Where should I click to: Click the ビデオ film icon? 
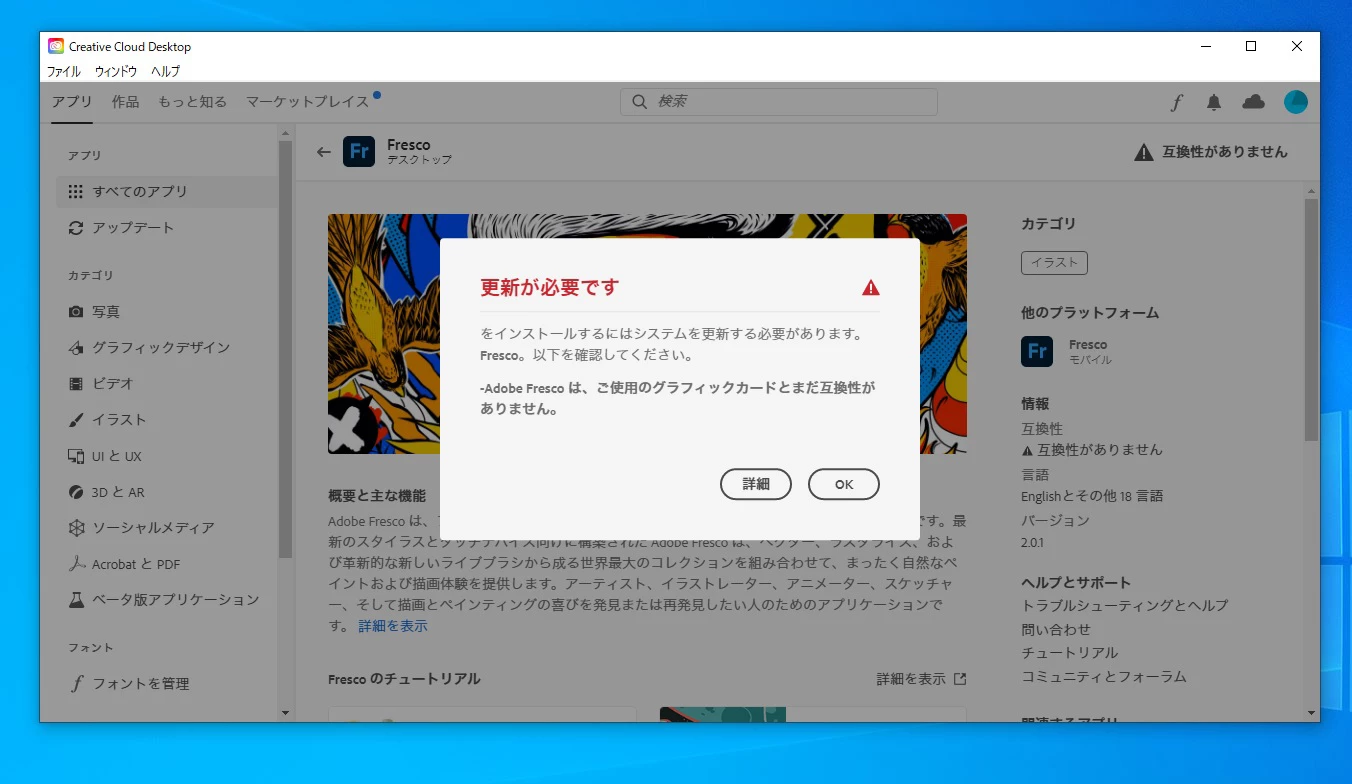point(76,384)
